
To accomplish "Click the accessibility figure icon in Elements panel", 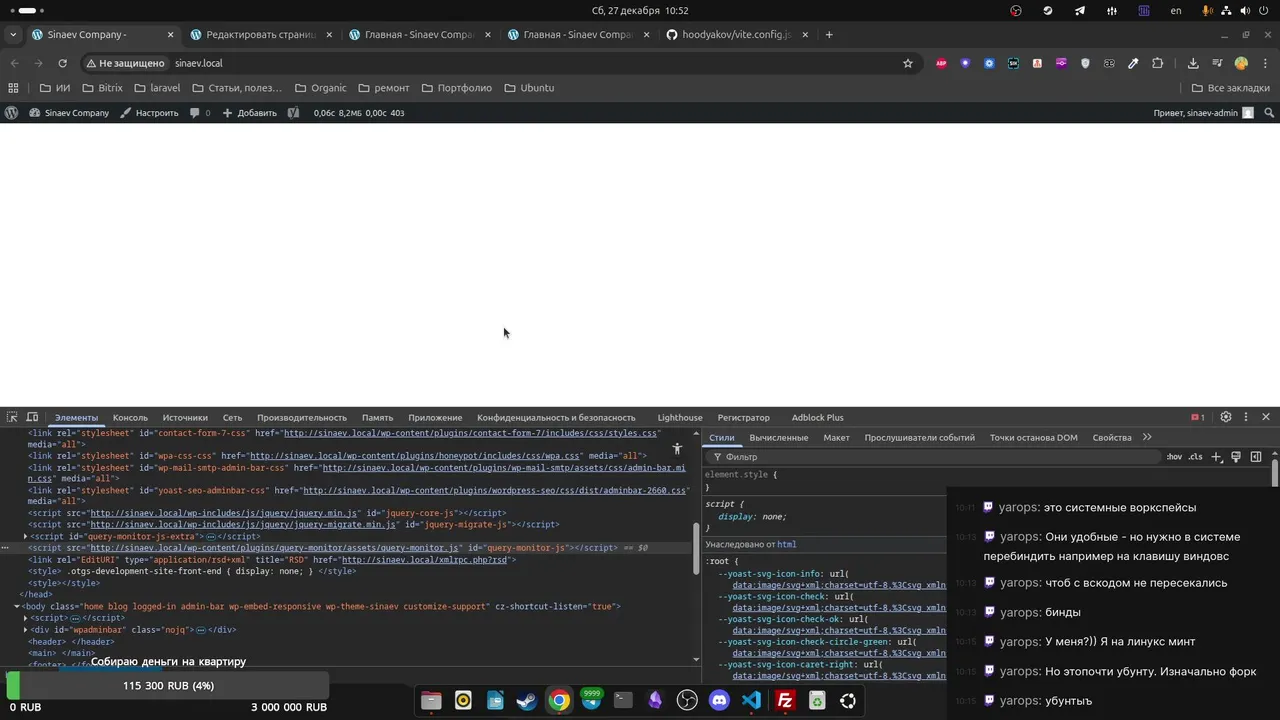I will click(677, 449).
